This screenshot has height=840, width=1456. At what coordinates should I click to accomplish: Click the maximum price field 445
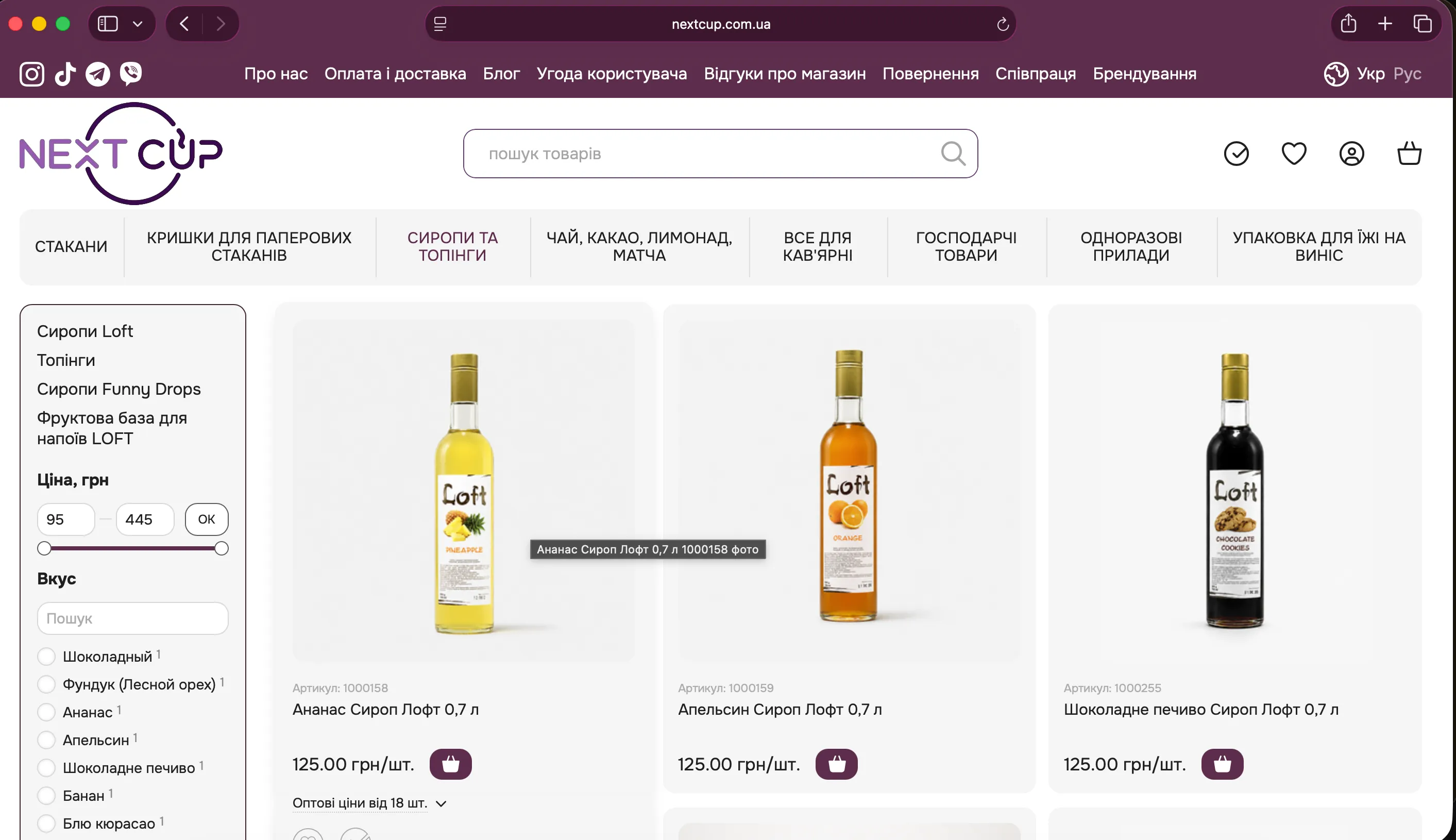(145, 519)
